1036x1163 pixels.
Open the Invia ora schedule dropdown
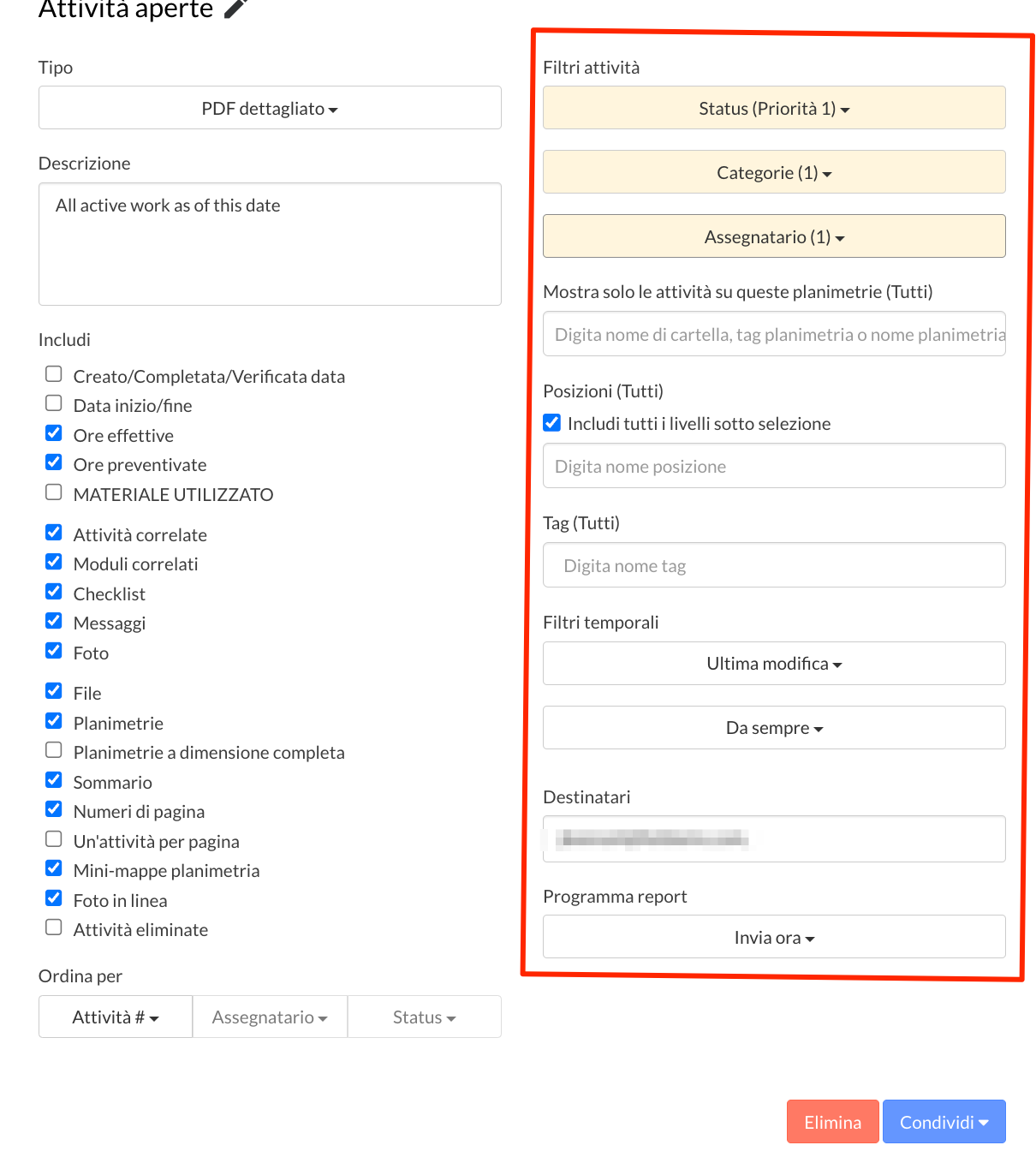[774, 937]
